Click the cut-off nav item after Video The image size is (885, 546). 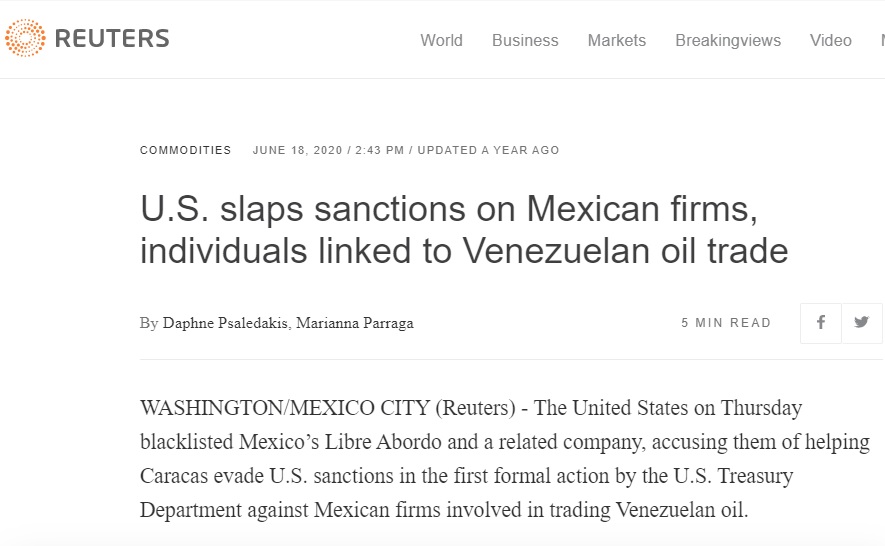pos(881,41)
